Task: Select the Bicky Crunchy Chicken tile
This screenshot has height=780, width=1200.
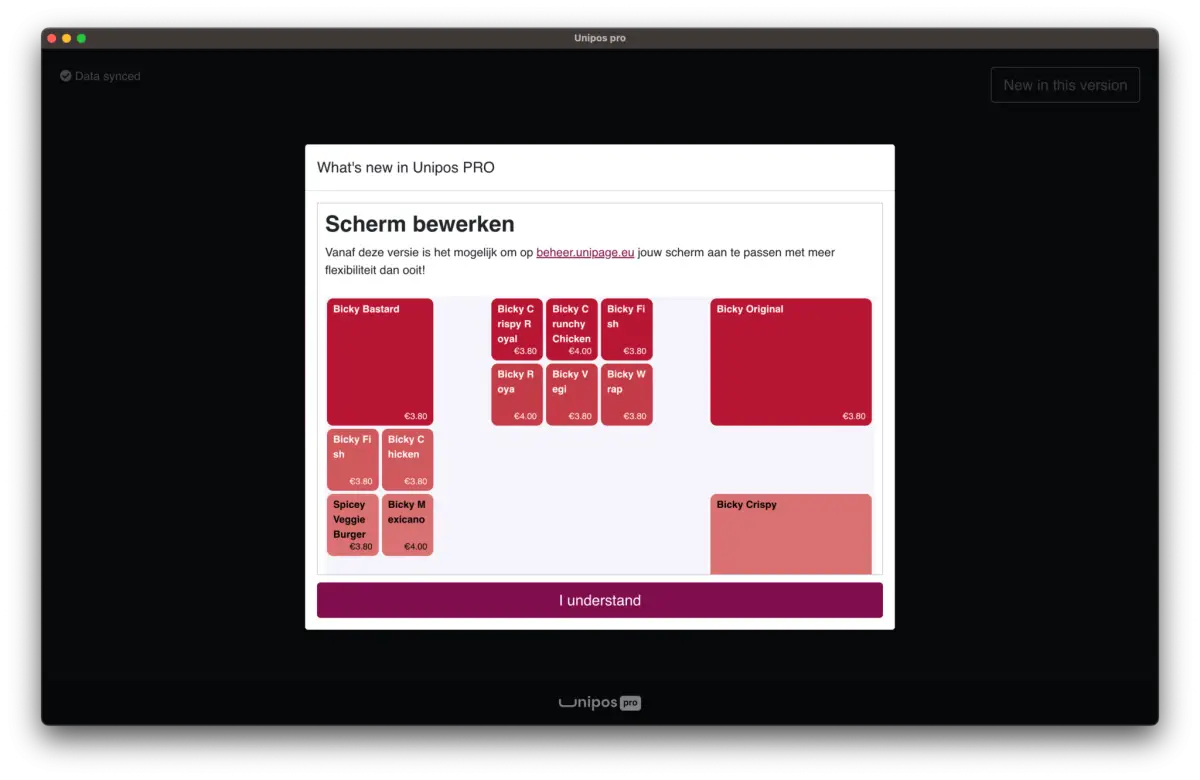Action: coord(572,329)
